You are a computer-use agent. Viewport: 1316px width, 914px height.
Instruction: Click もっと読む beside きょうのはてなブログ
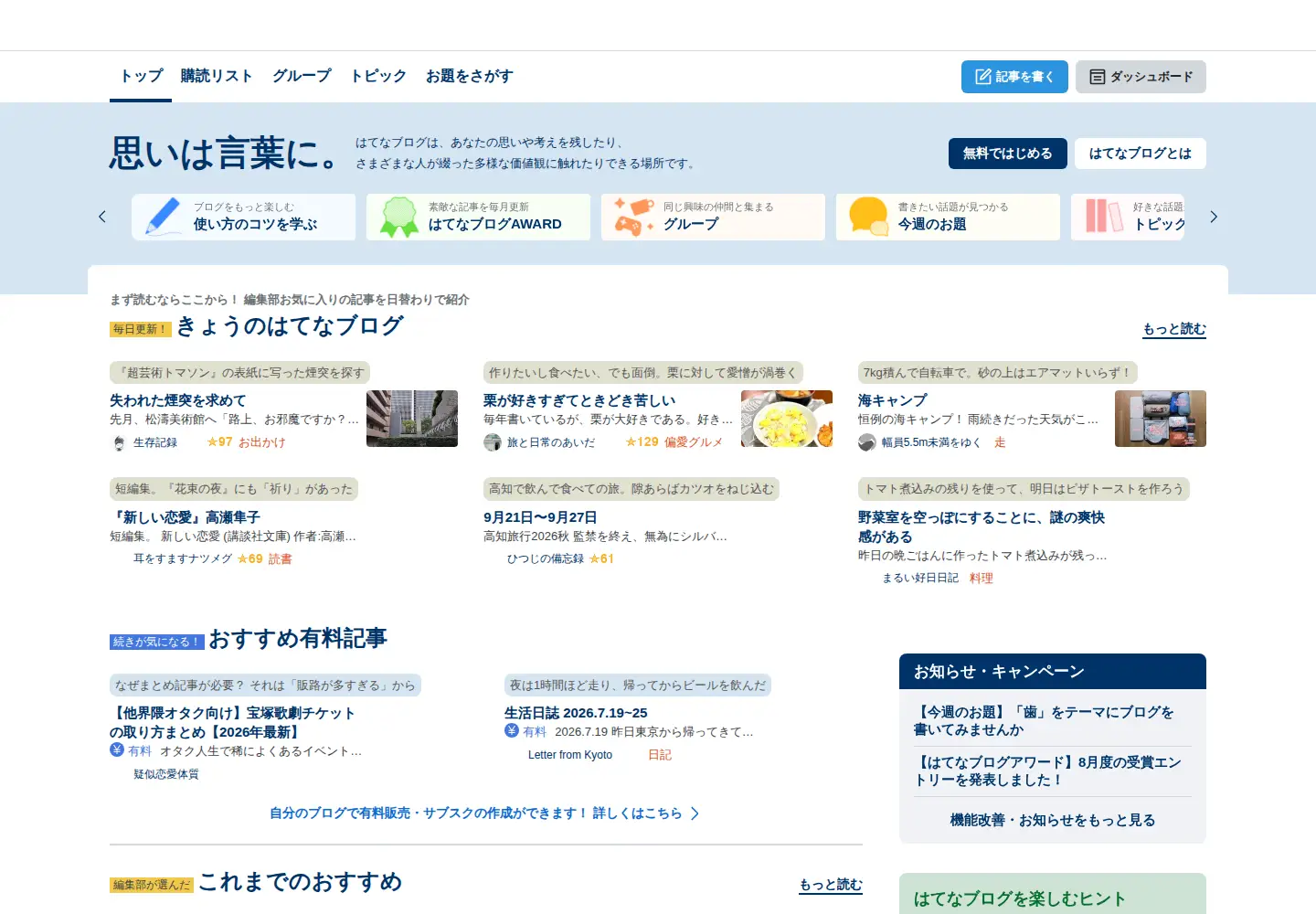[x=1174, y=329]
